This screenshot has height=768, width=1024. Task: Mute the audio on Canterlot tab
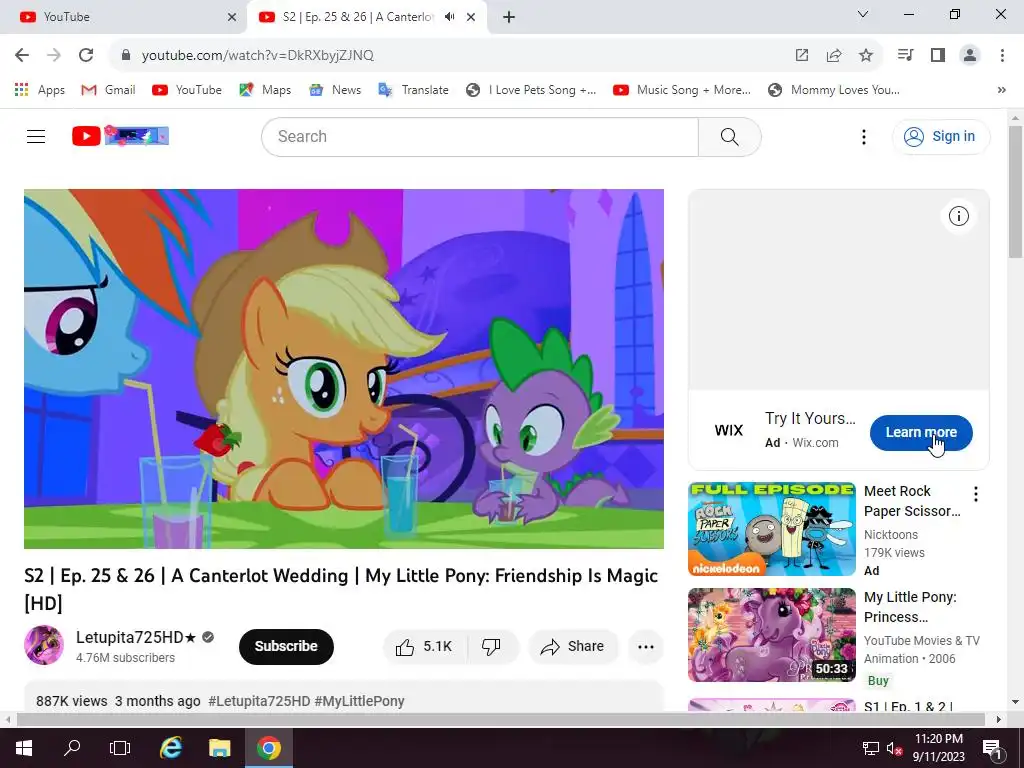tap(449, 17)
